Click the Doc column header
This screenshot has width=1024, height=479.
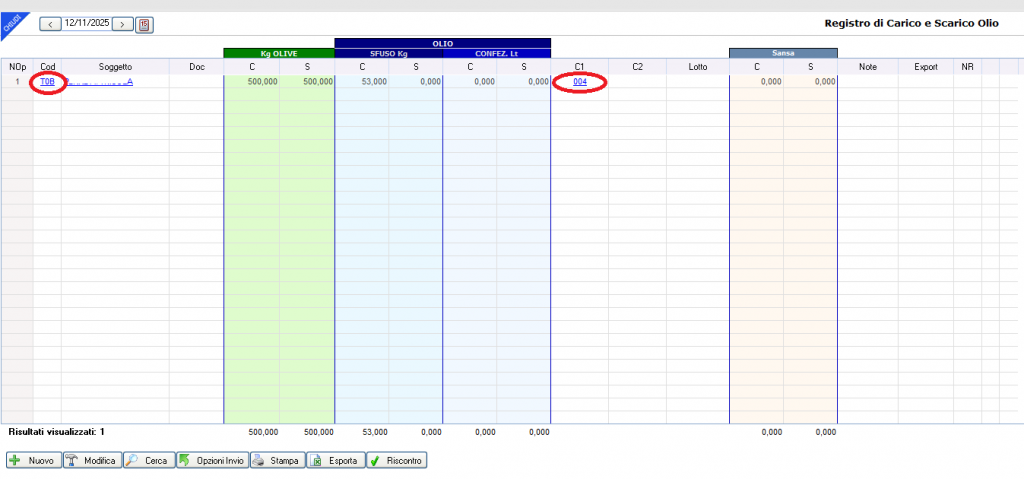197,67
